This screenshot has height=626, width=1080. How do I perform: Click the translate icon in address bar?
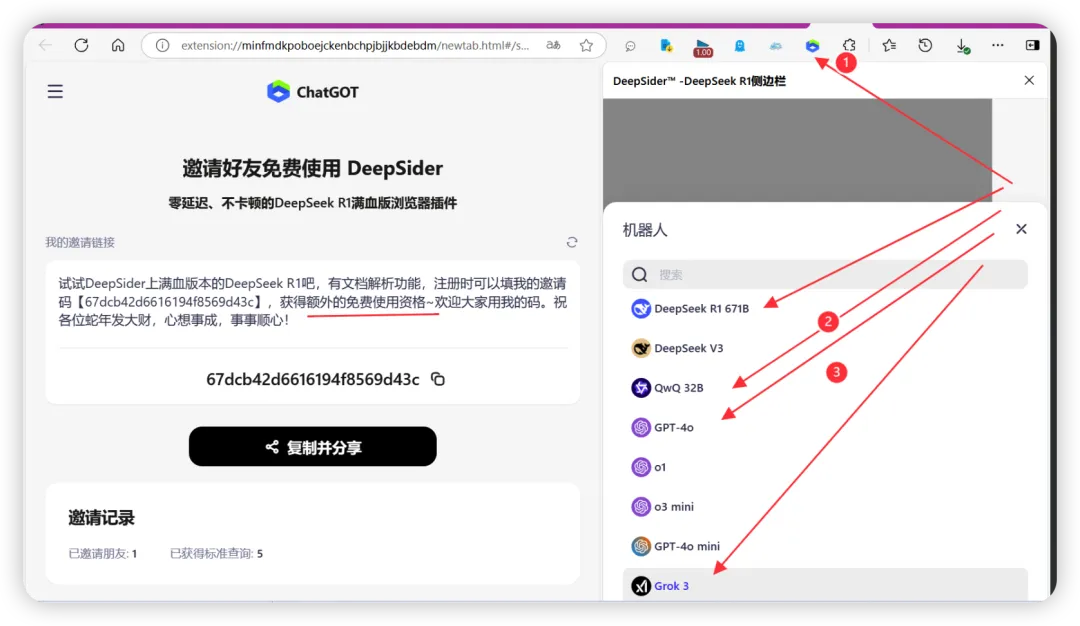[553, 45]
